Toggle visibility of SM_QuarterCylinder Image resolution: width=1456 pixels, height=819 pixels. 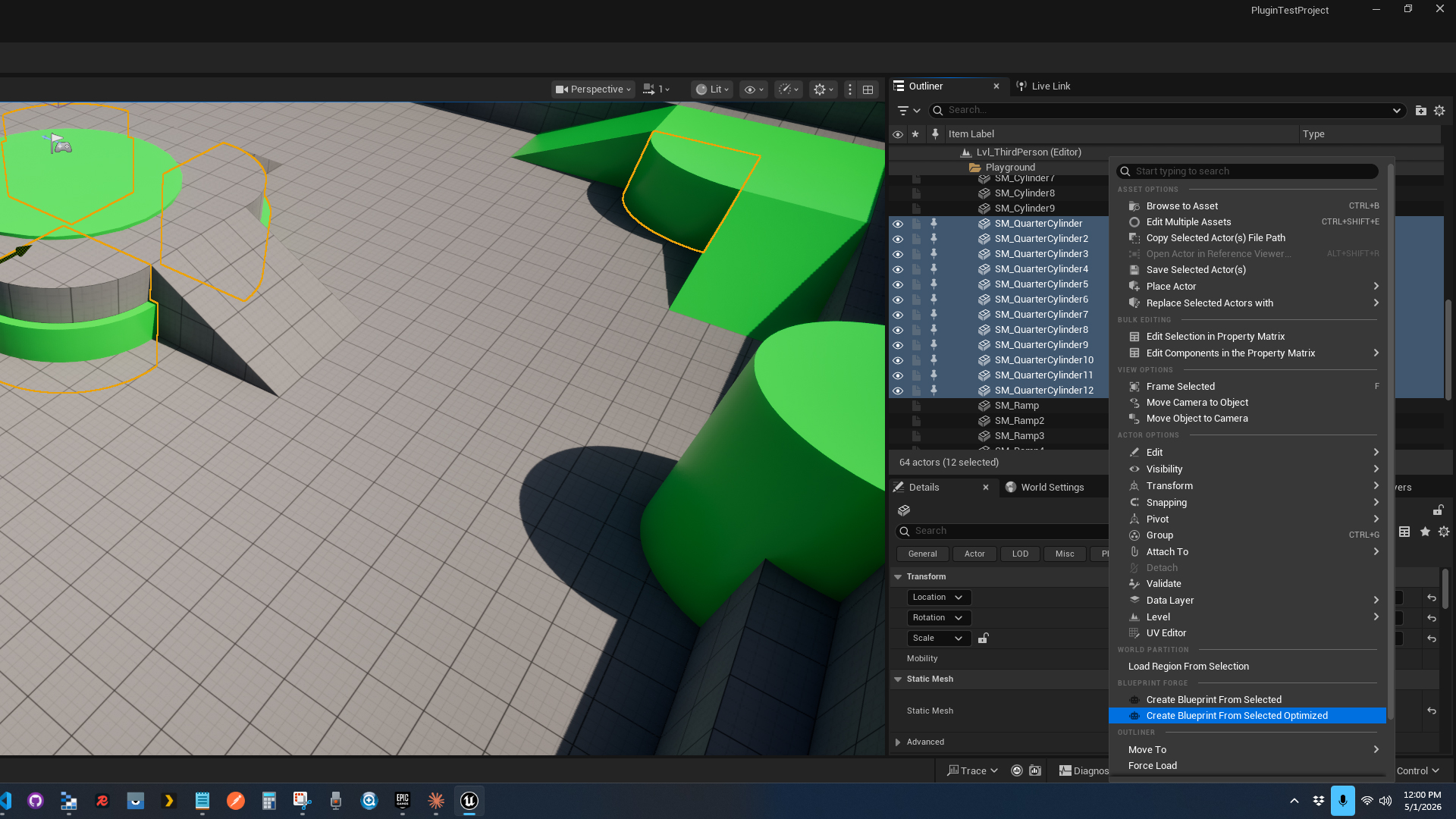[898, 224]
